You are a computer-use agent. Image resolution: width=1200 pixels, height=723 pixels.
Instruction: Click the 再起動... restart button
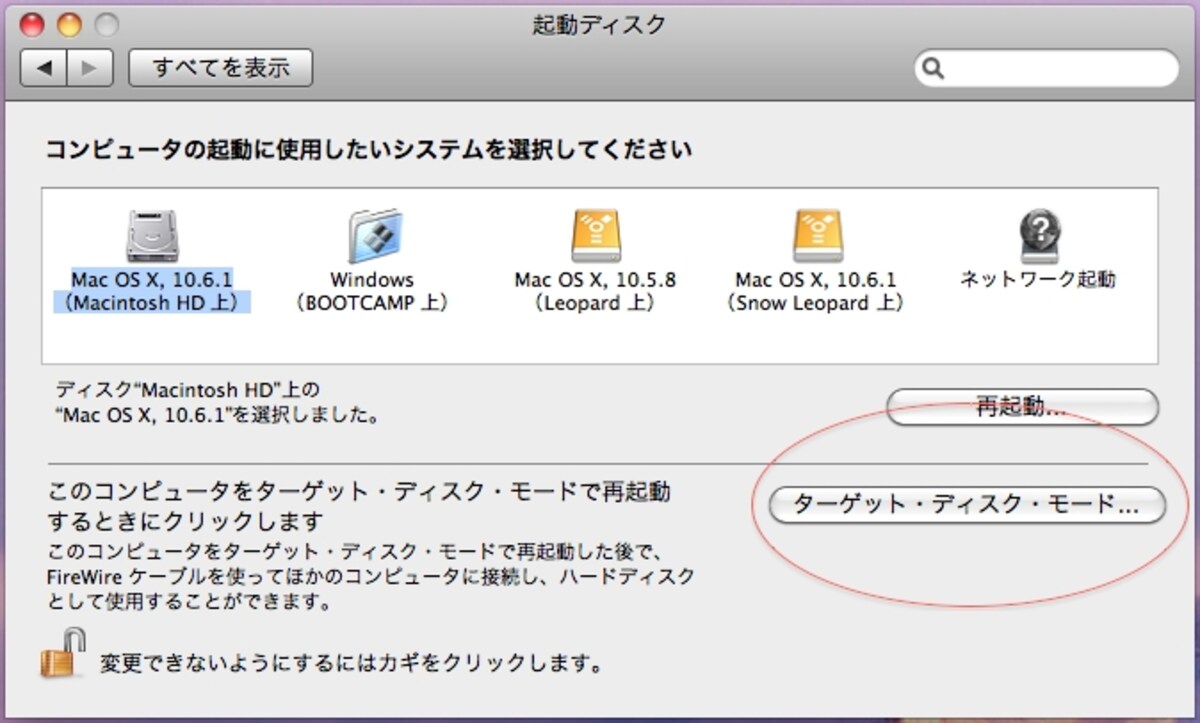pyautogui.click(x=1022, y=407)
